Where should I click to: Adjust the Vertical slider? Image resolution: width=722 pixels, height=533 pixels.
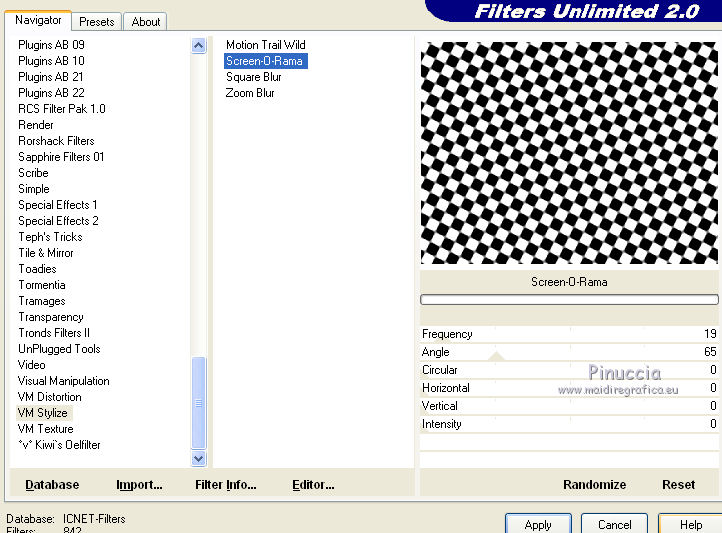coord(569,406)
